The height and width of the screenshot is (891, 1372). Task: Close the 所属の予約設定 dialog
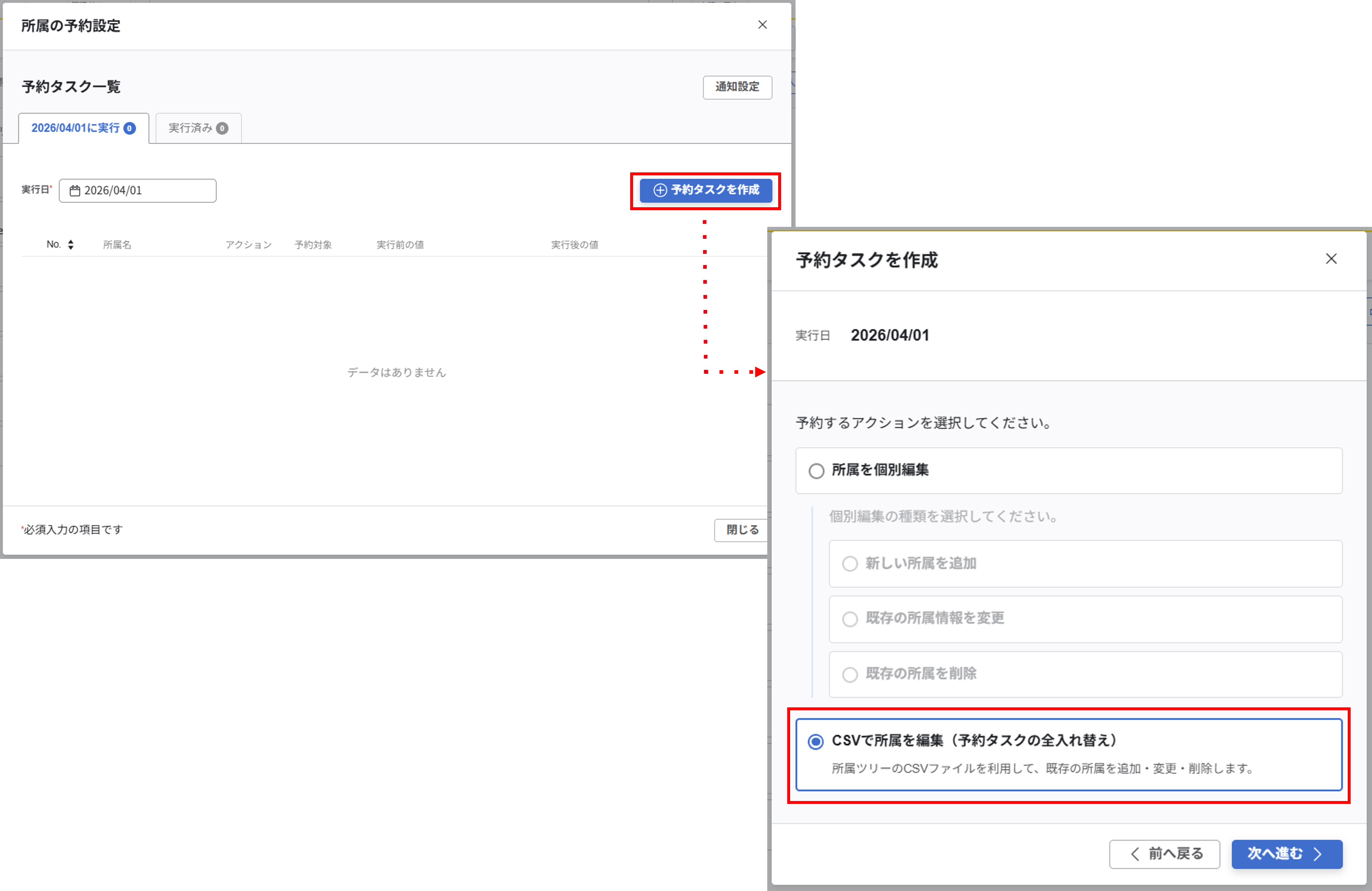[x=762, y=25]
